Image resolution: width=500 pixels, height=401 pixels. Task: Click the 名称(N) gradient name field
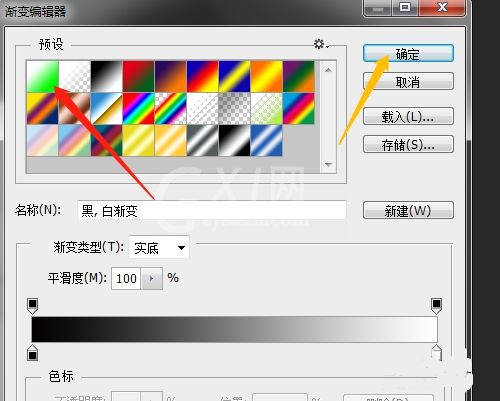click(212, 210)
